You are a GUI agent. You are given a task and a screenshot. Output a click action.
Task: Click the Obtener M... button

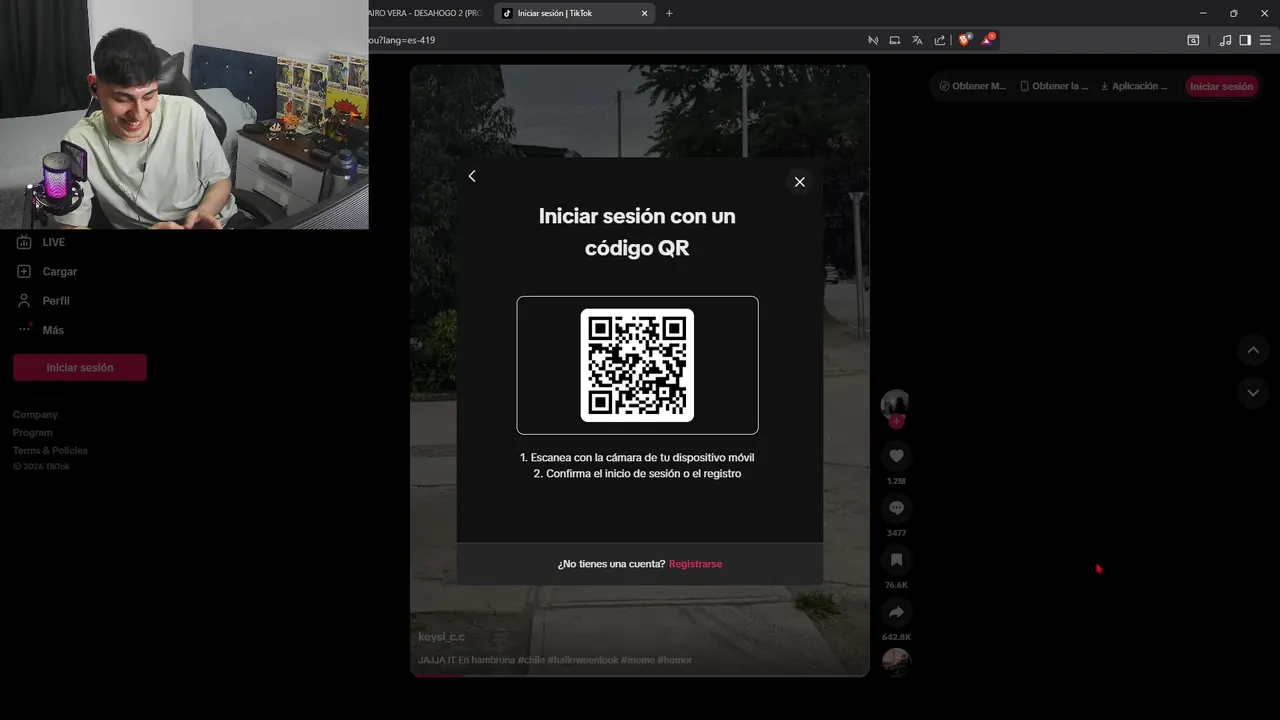click(x=973, y=86)
